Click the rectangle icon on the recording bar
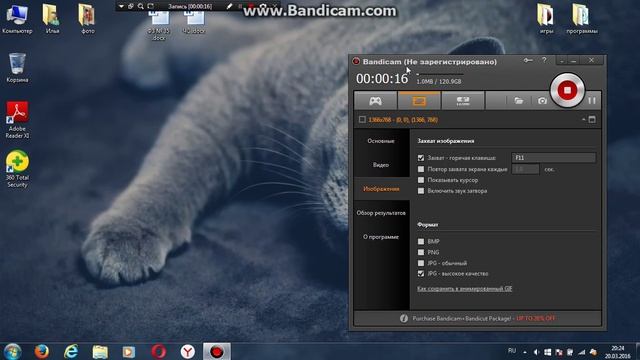The width and height of the screenshot is (640, 360). [151, 6]
